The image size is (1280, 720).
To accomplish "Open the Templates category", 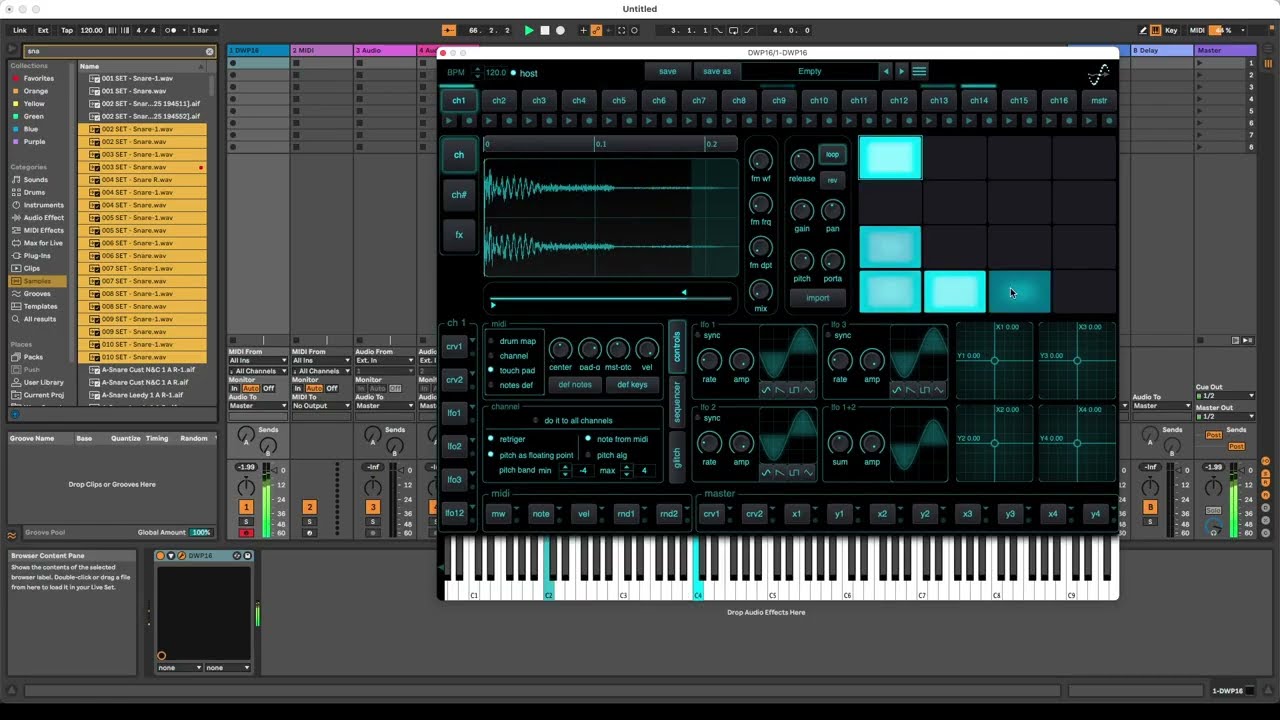I will click(40, 306).
